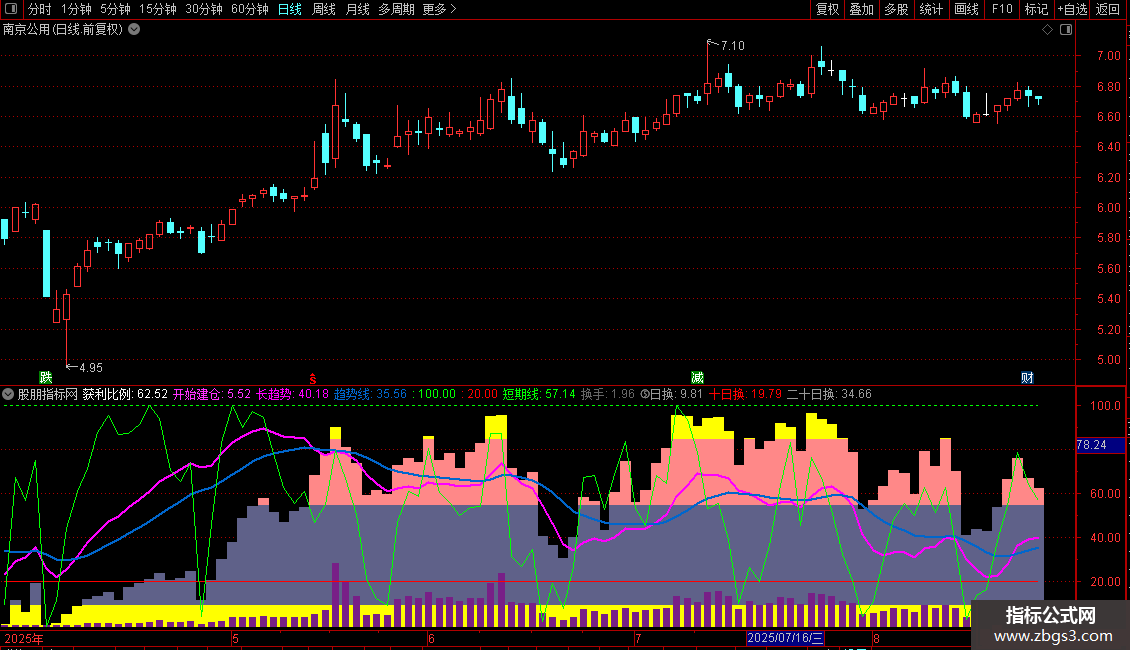
Task: Click month 8 on the time axis
Action: tap(876, 638)
